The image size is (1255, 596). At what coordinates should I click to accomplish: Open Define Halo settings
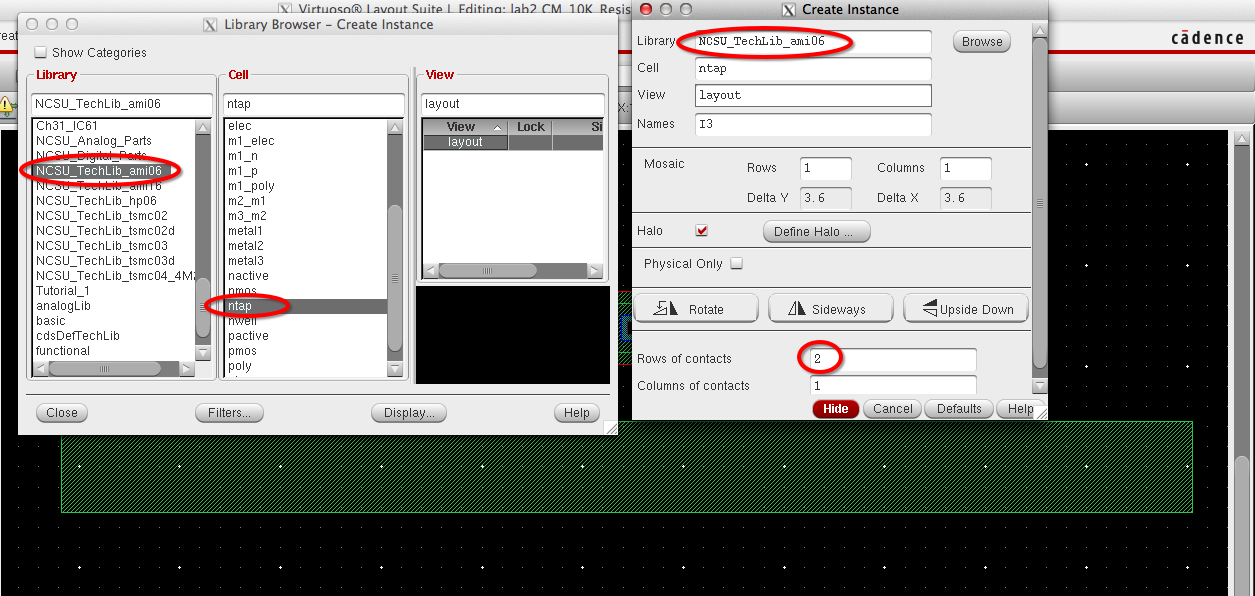(817, 232)
